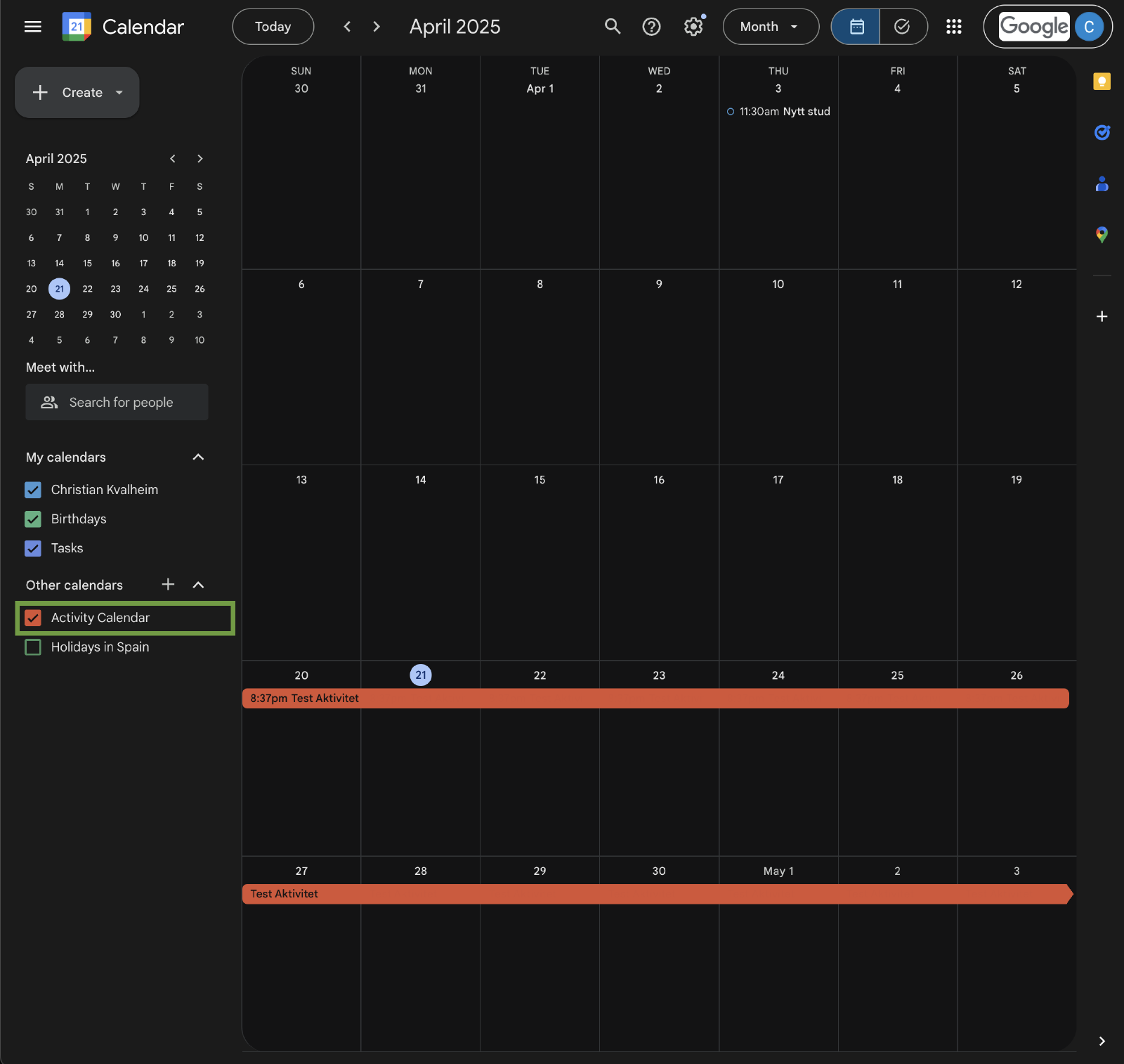Enable the Holidays in Spain calendar
1124x1064 pixels.
pyautogui.click(x=33, y=647)
